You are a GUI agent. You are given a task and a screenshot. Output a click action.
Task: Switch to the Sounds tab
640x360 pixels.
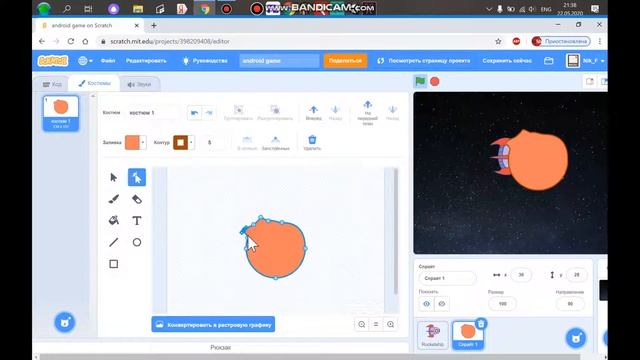tap(139, 84)
